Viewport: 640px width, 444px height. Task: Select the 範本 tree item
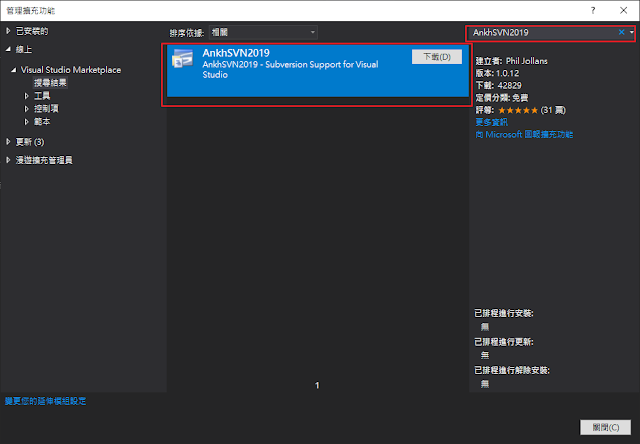tap(42, 122)
